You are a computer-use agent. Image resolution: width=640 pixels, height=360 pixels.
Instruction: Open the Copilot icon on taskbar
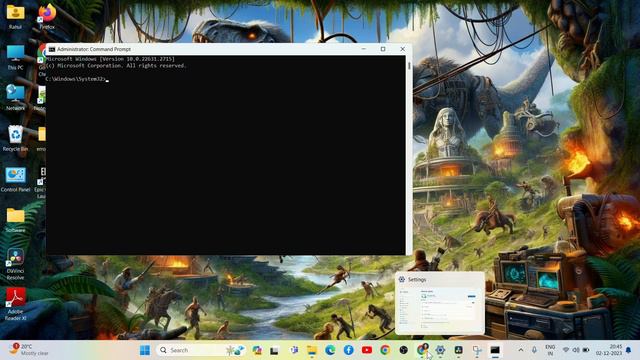[257, 350]
